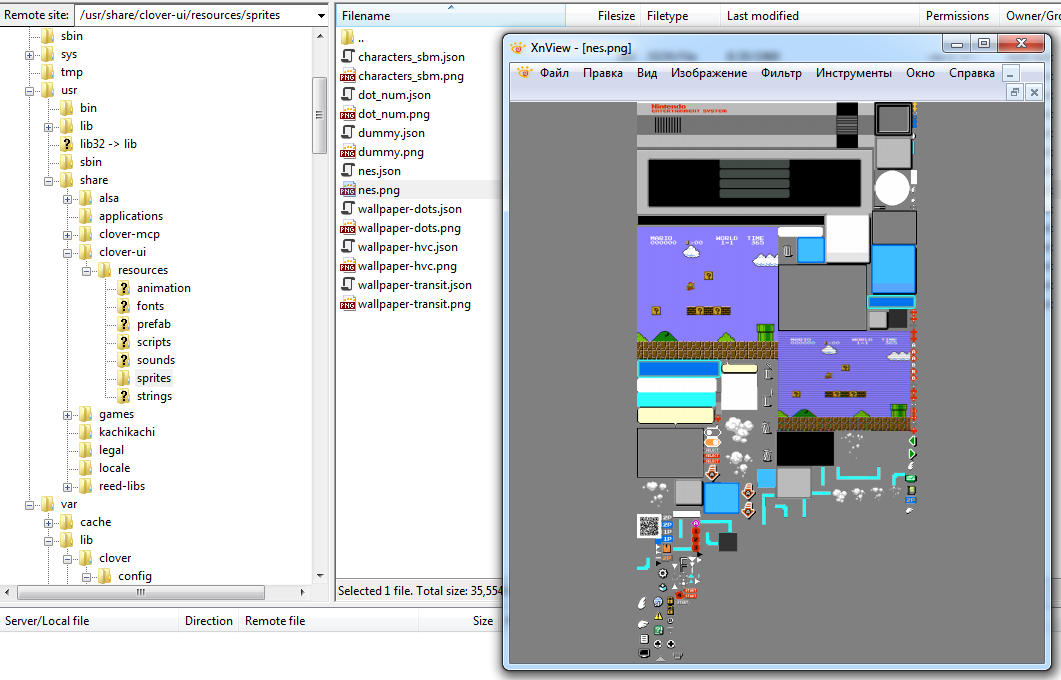Click the question-mark icon beside the sprites folder
This screenshot has height=680, width=1061.
(124, 377)
